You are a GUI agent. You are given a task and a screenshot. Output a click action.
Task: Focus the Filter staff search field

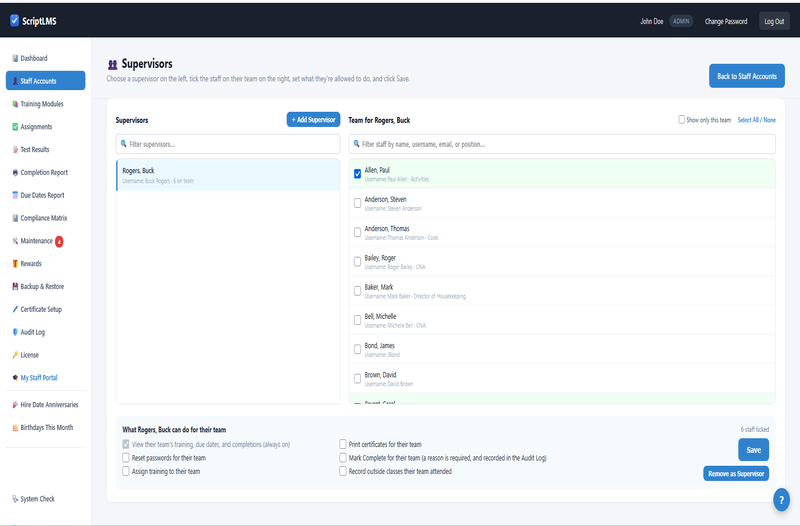coord(562,144)
